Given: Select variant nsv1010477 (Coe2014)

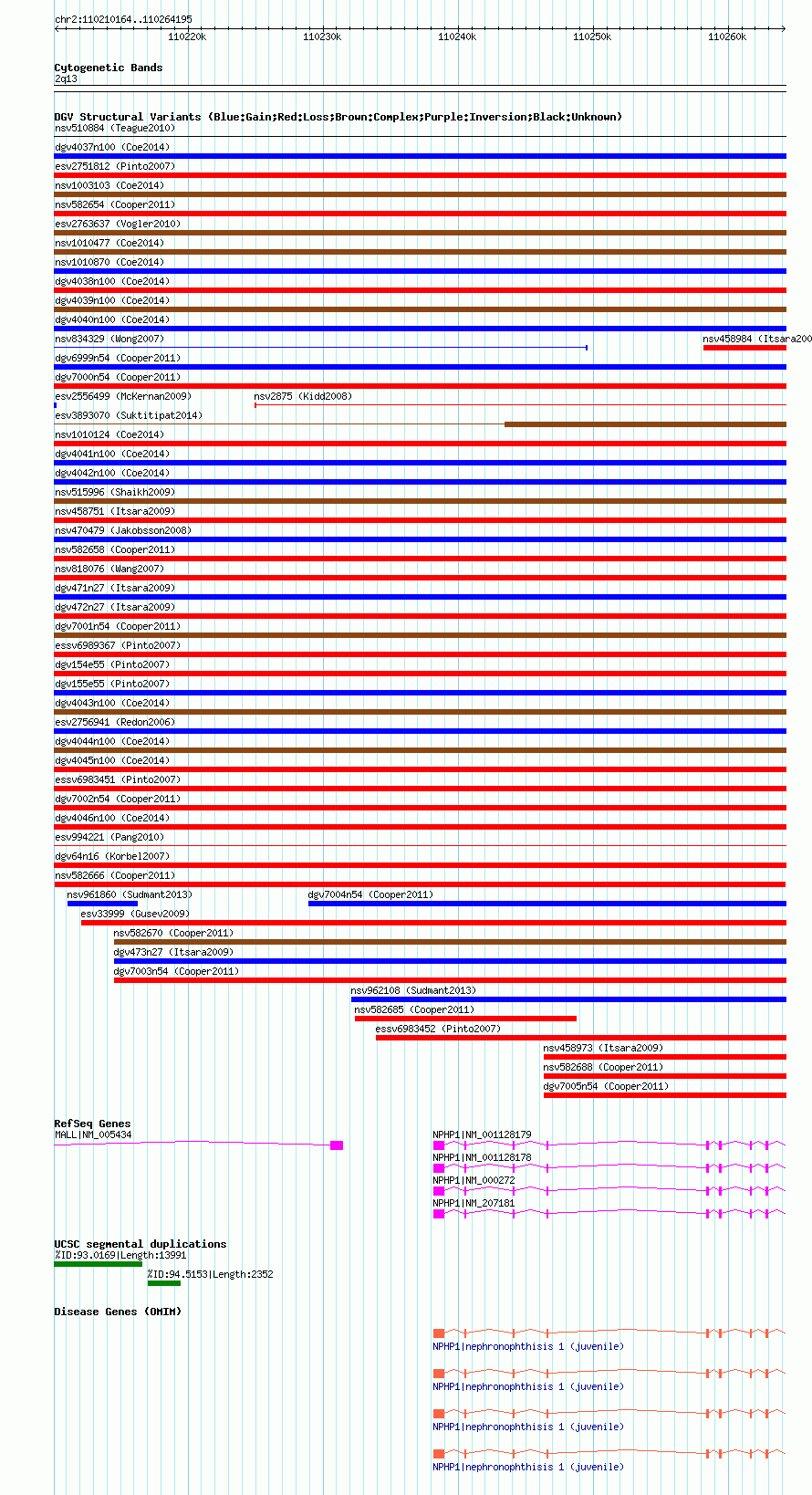Looking at the screenshot, I should coord(109,243).
